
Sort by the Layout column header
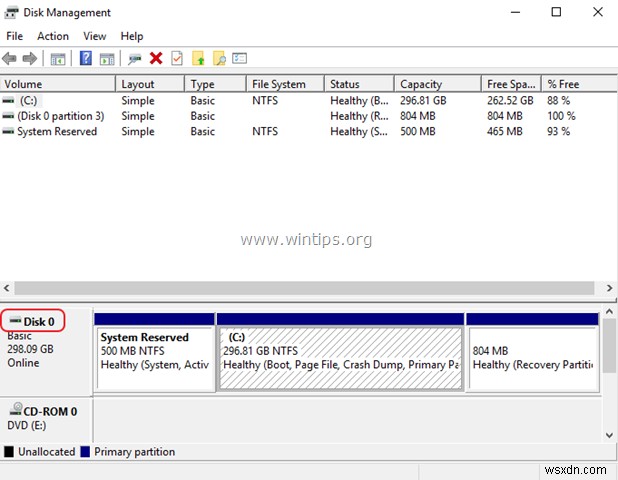[150, 84]
